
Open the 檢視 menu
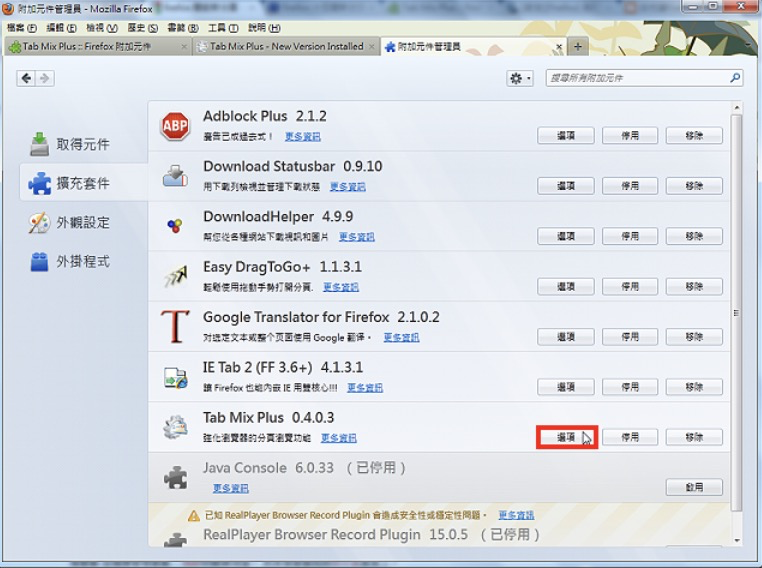tap(102, 28)
